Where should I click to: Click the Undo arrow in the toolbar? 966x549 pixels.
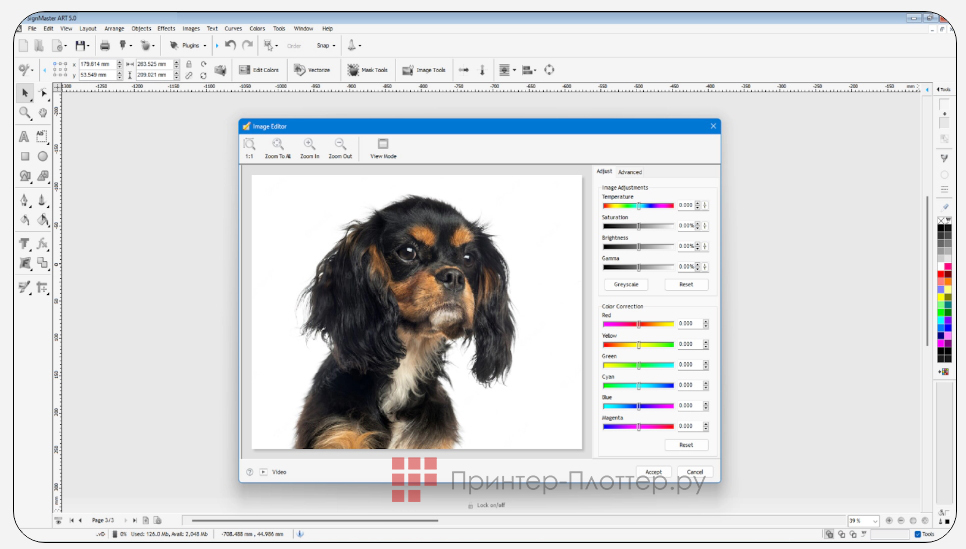231,45
